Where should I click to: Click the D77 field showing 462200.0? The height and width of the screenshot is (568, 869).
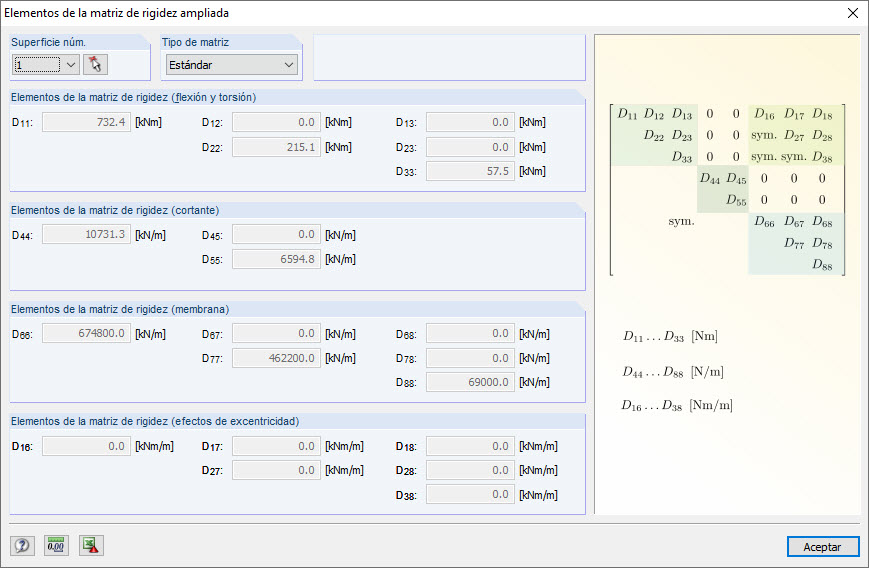(276, 358)
